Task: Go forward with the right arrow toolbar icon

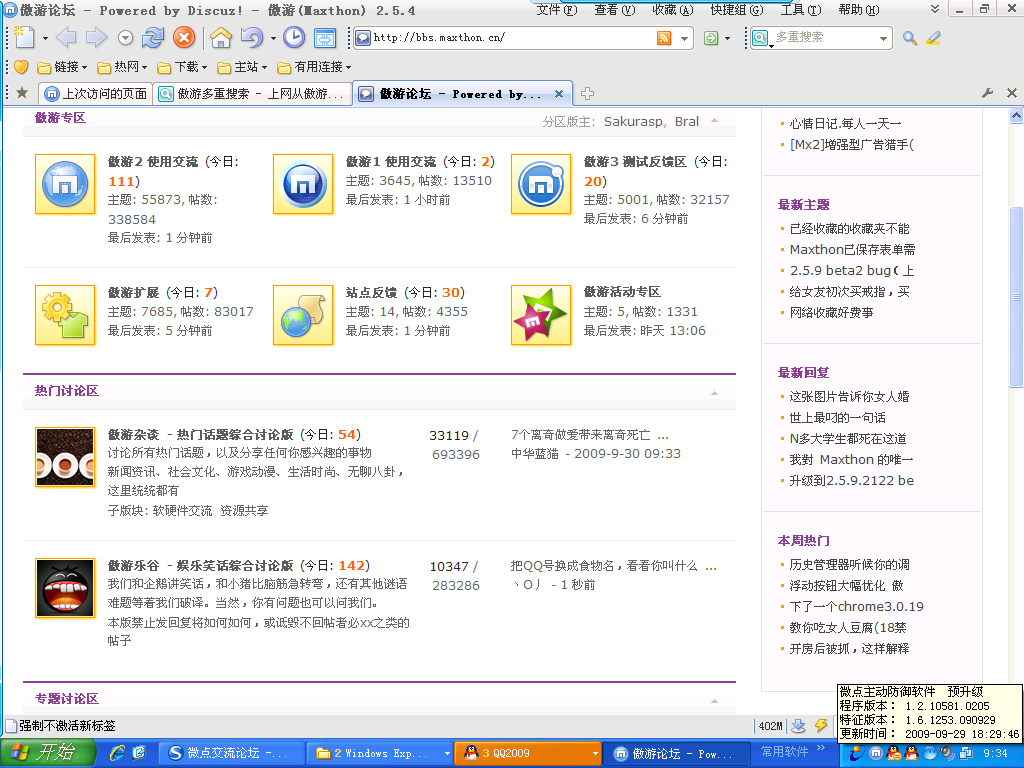Action: click(96, 37)
